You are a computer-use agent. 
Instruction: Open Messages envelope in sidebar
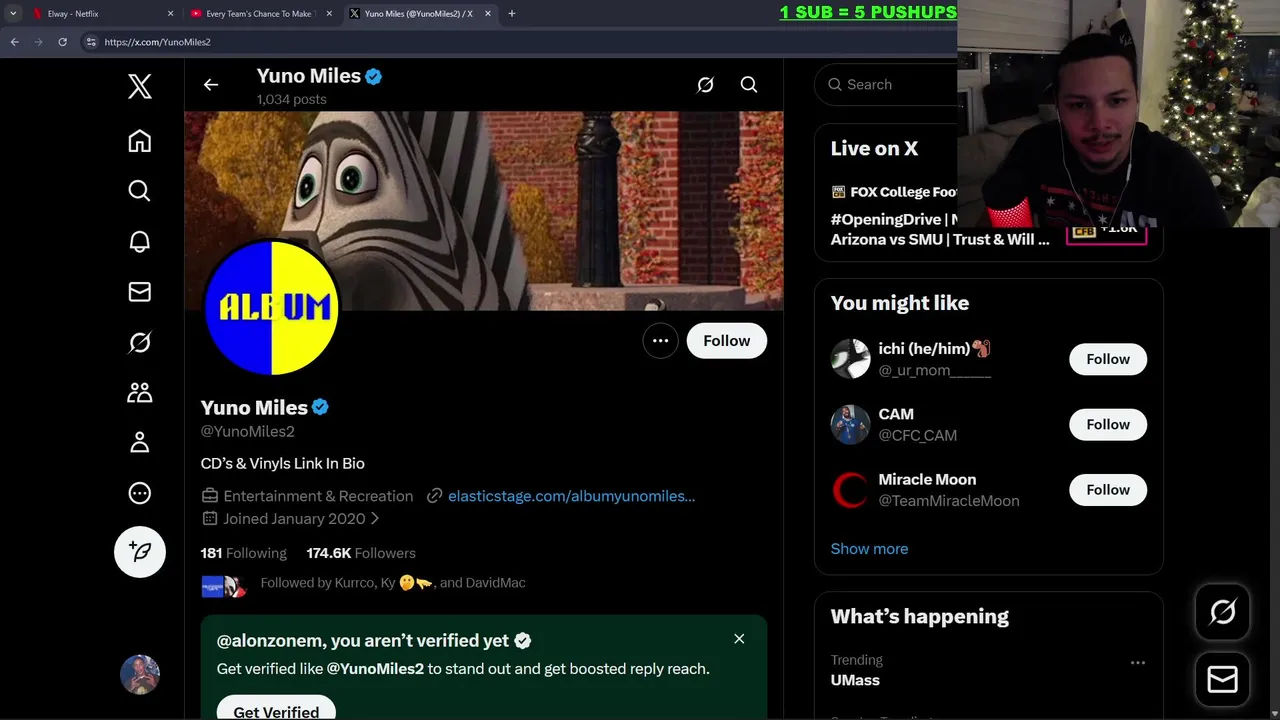(x=140, y=291)
